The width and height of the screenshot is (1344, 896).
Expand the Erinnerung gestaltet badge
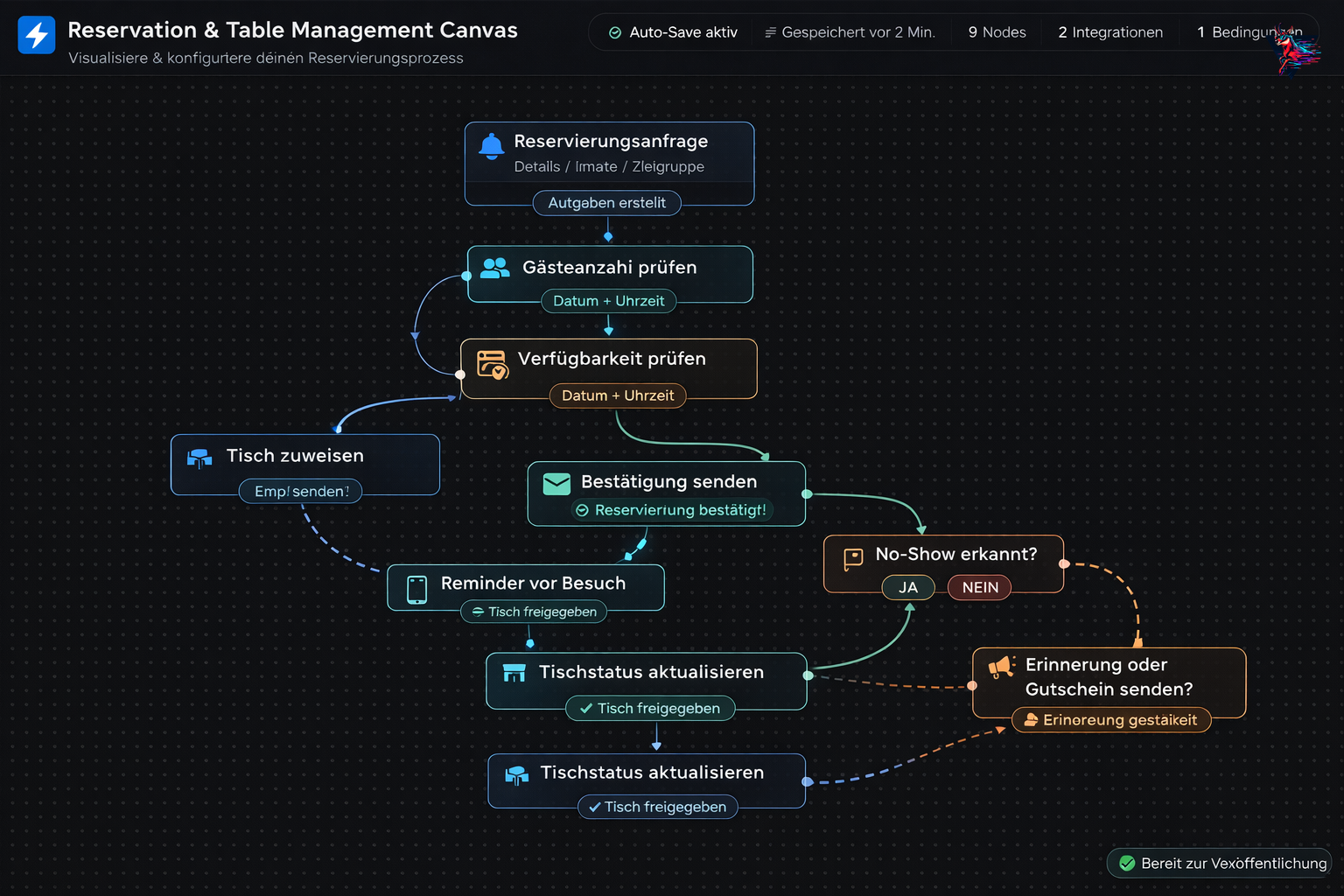coord(1111,719)
